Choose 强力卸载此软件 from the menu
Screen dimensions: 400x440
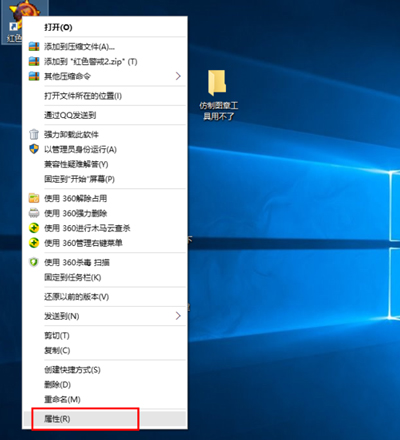click(104, 134)
